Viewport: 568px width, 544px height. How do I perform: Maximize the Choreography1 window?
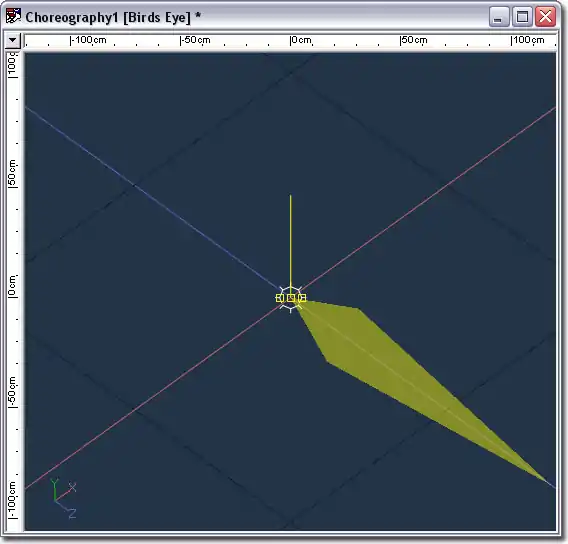522,17
